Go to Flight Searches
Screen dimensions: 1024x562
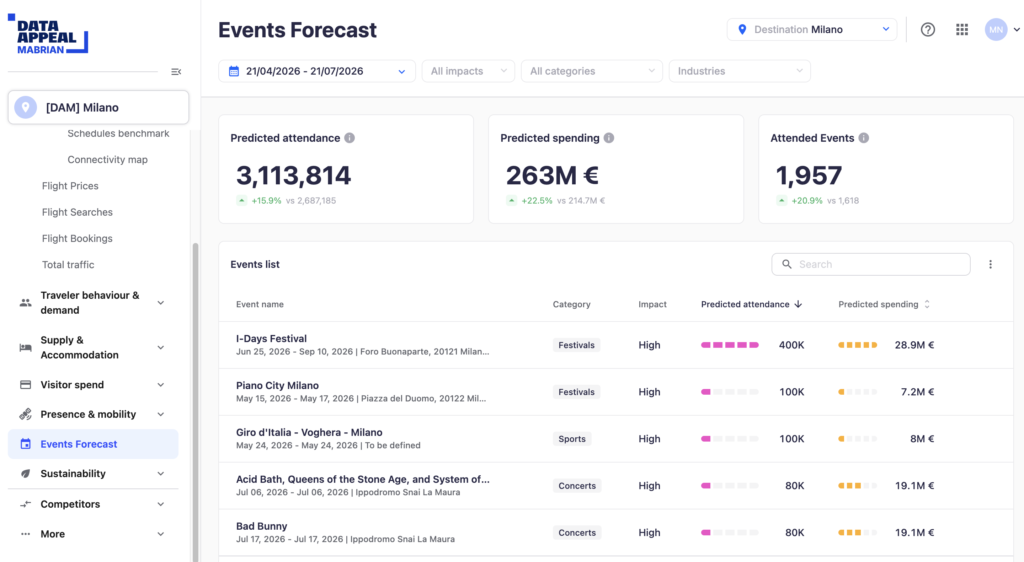(x=77, y=212)
